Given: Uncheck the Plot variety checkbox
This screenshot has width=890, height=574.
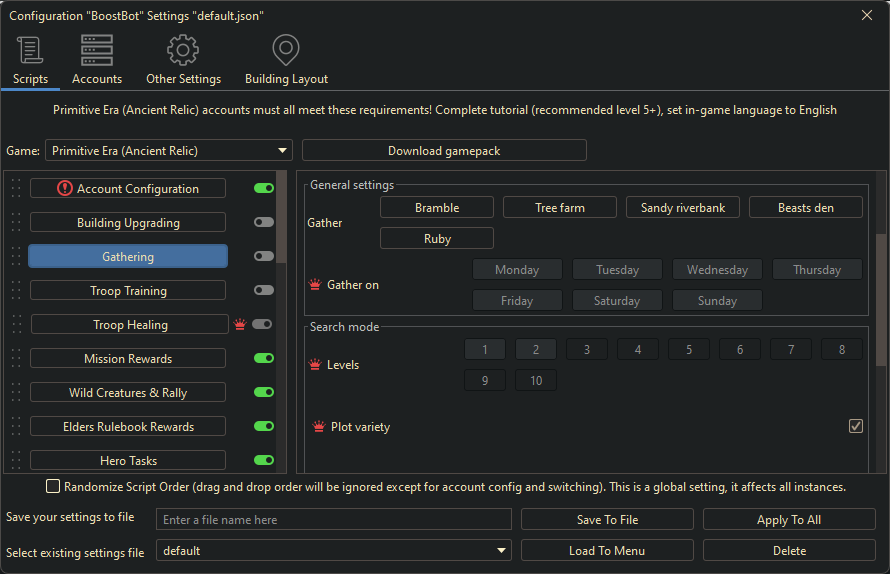Looking at the screenshot, I should (x=856, y=426).
